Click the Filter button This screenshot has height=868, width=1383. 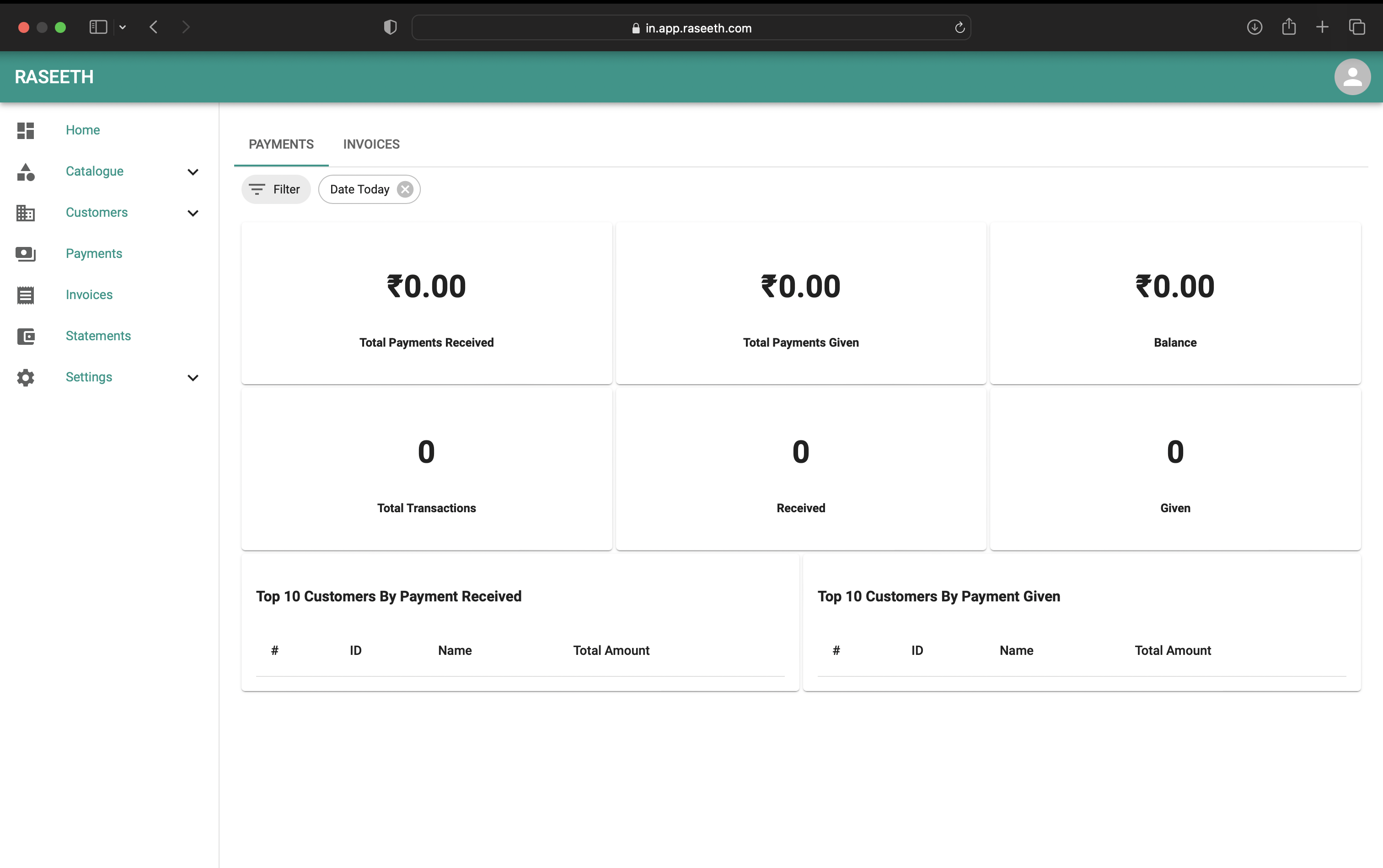tap(276, 189)
